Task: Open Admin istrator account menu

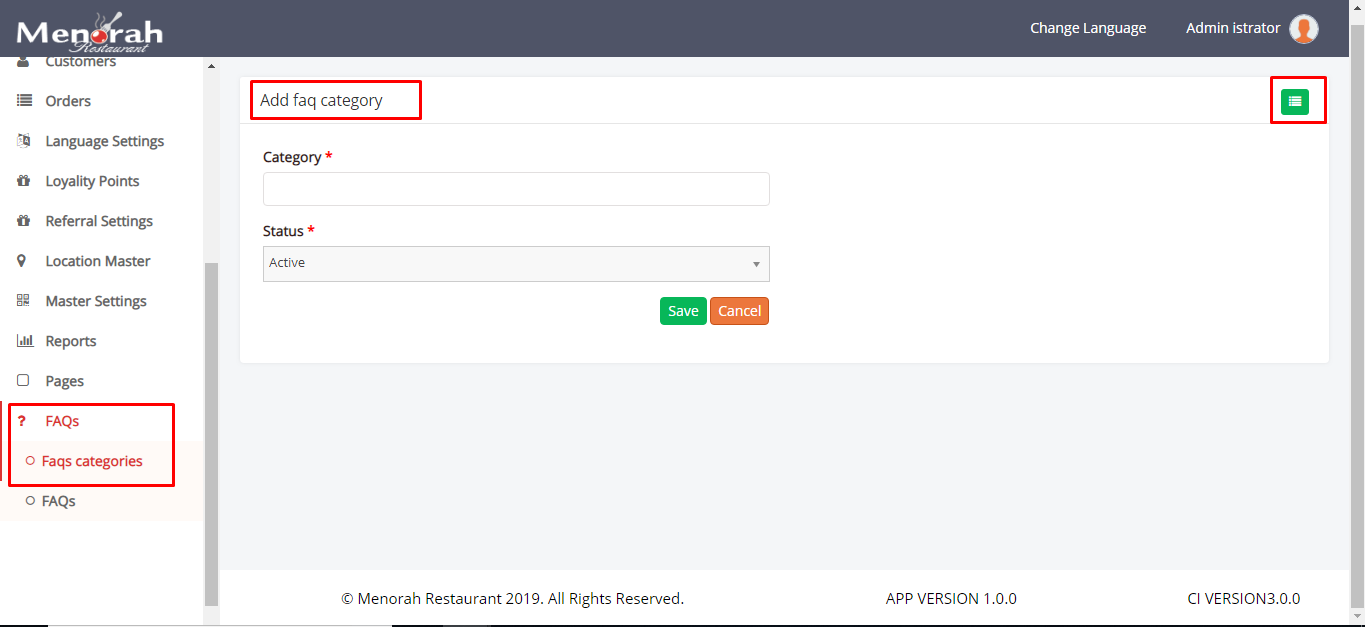Action: click(1232, 28)
